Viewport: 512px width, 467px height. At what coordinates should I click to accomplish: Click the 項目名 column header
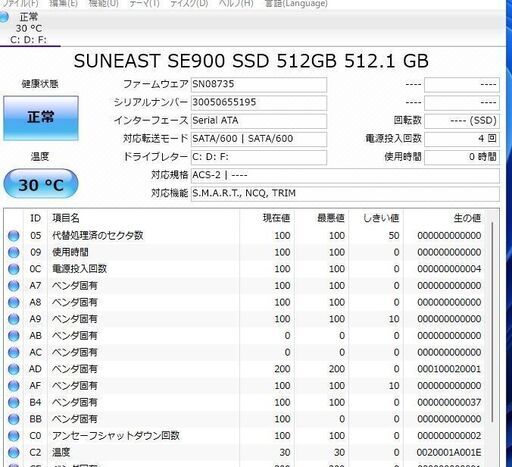coord(143,218)
